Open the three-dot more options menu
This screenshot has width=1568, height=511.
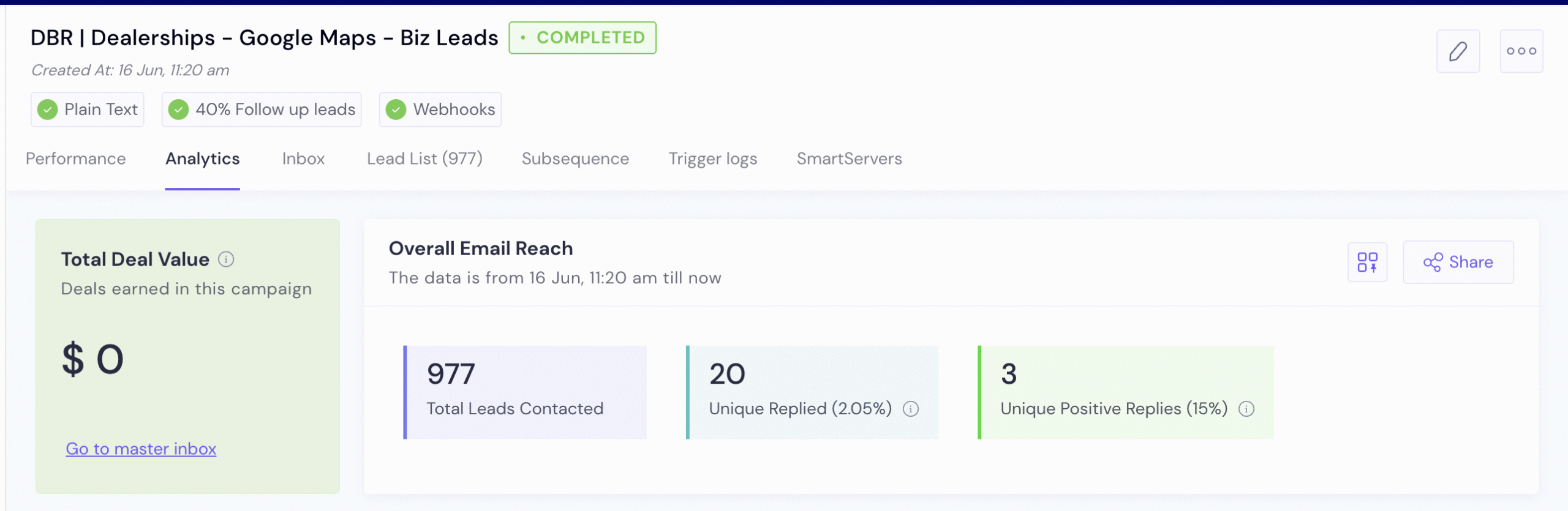pyautogui.click(x=1521, y=51)
